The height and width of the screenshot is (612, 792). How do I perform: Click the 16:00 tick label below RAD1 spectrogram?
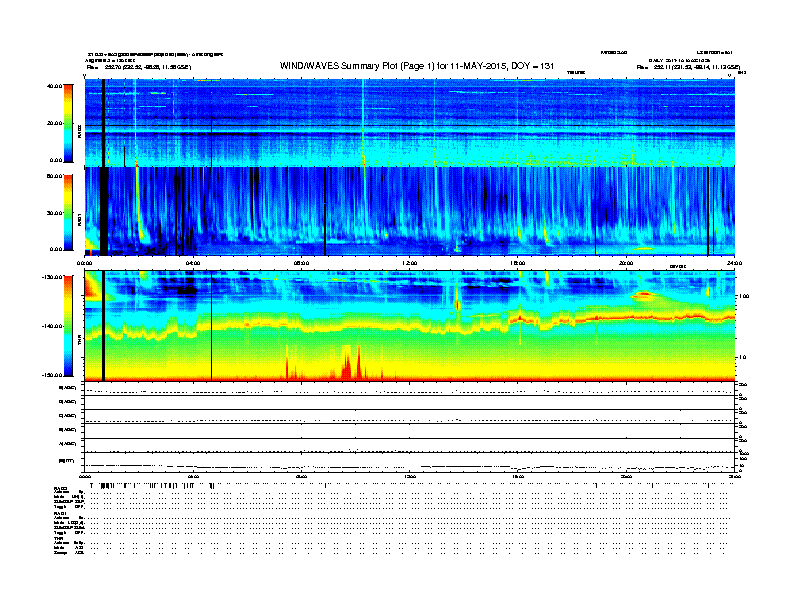coord(518,263)
